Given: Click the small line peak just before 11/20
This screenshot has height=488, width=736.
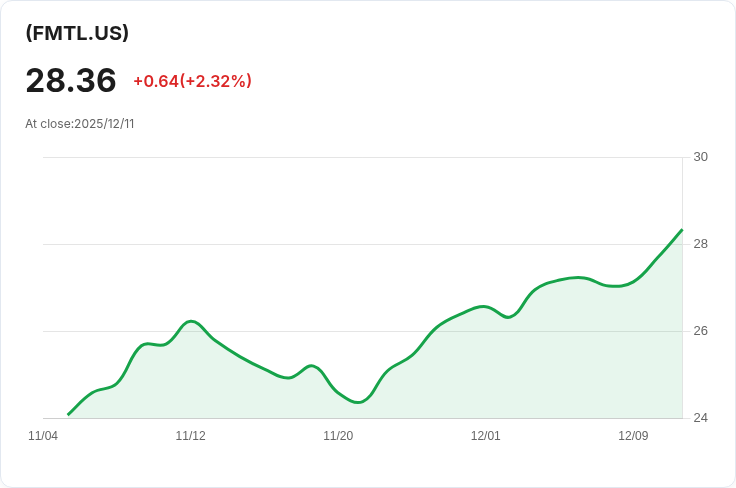Looking at the screenshot, I should tap(312, 366).
